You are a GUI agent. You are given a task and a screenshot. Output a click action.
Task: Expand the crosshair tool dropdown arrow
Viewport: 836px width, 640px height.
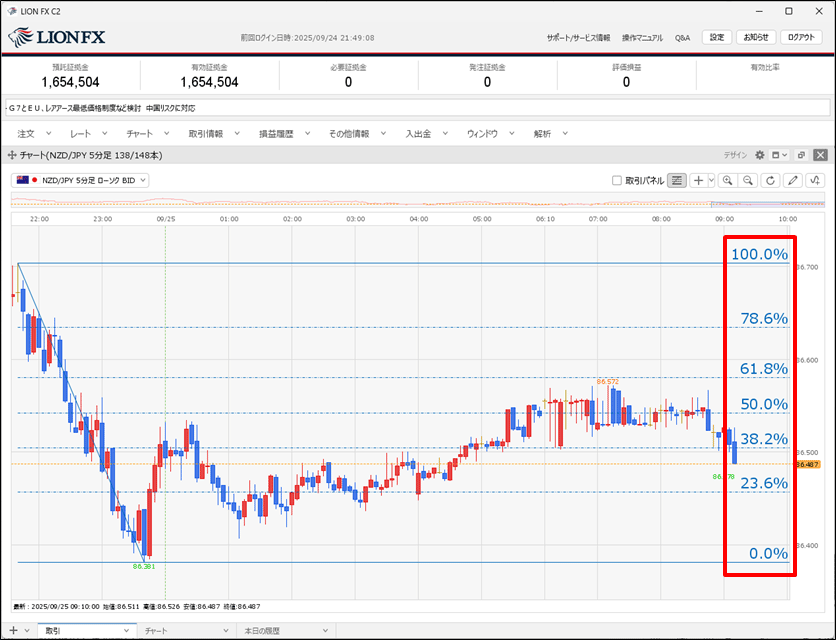(x=710, y=180)
